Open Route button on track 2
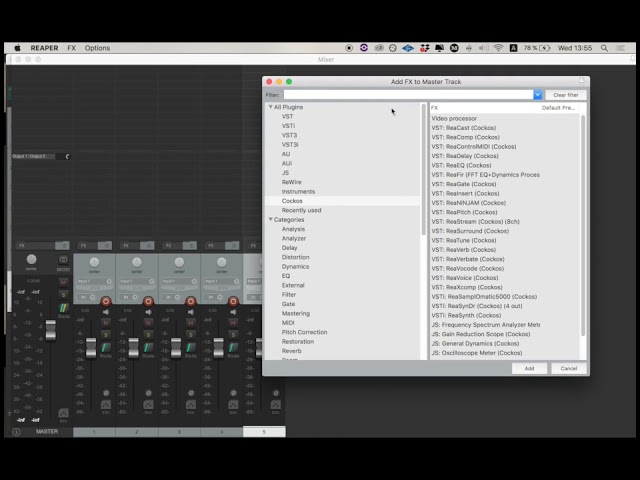The height and width of the screenshot is (480, 640). pyautogui.click(x=148, y=349)
